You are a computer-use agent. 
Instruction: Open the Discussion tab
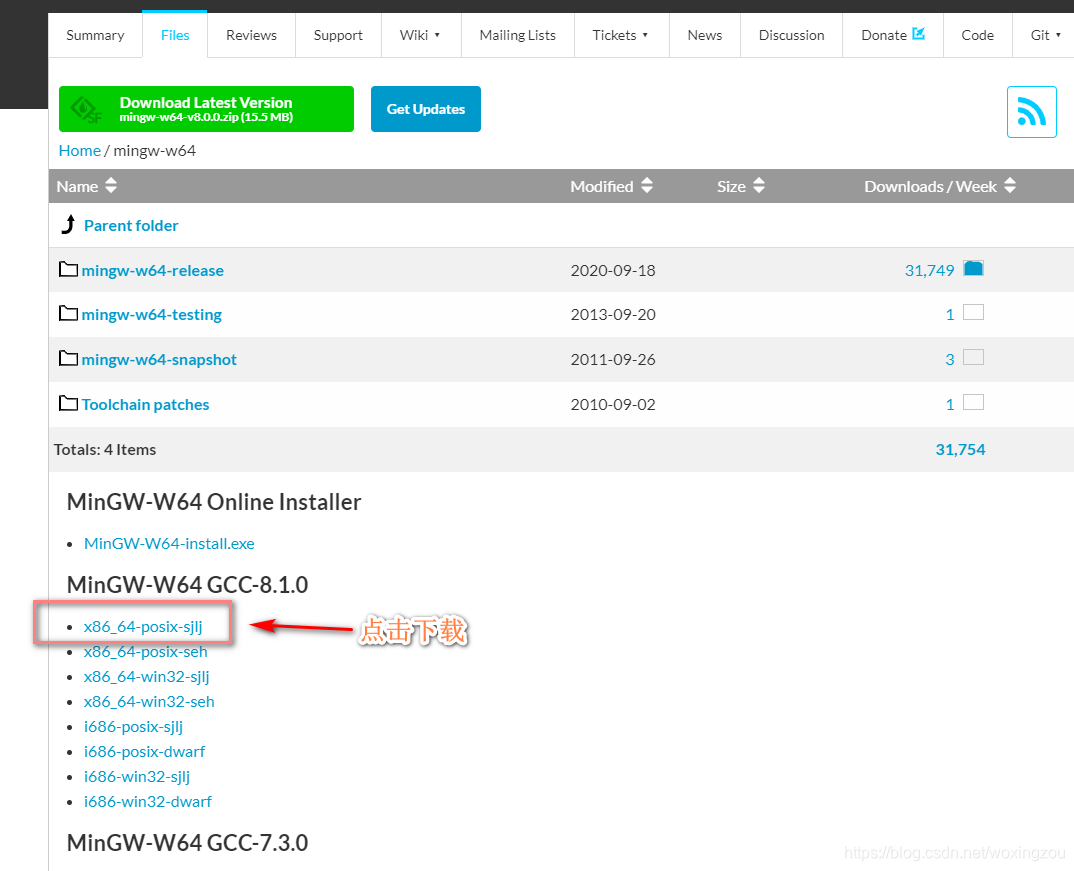(792, 35)
